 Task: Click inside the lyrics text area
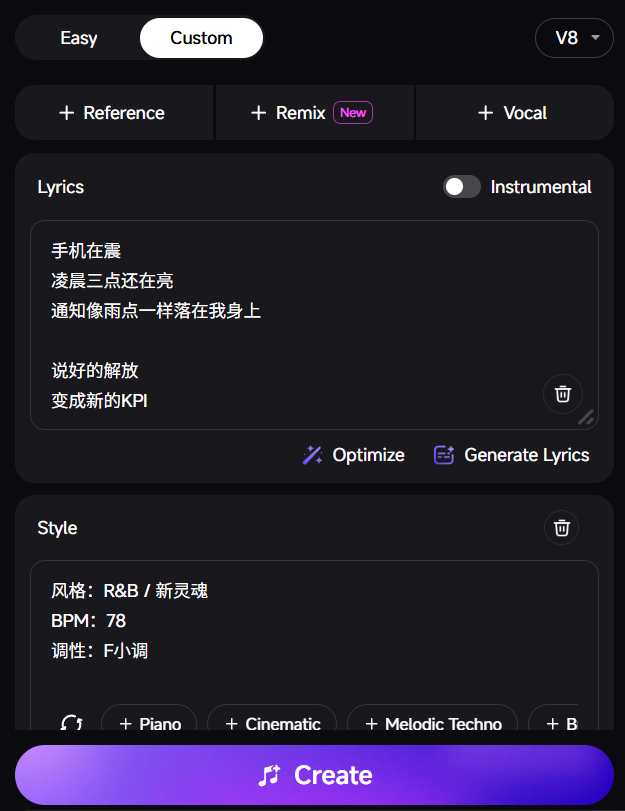290,330
